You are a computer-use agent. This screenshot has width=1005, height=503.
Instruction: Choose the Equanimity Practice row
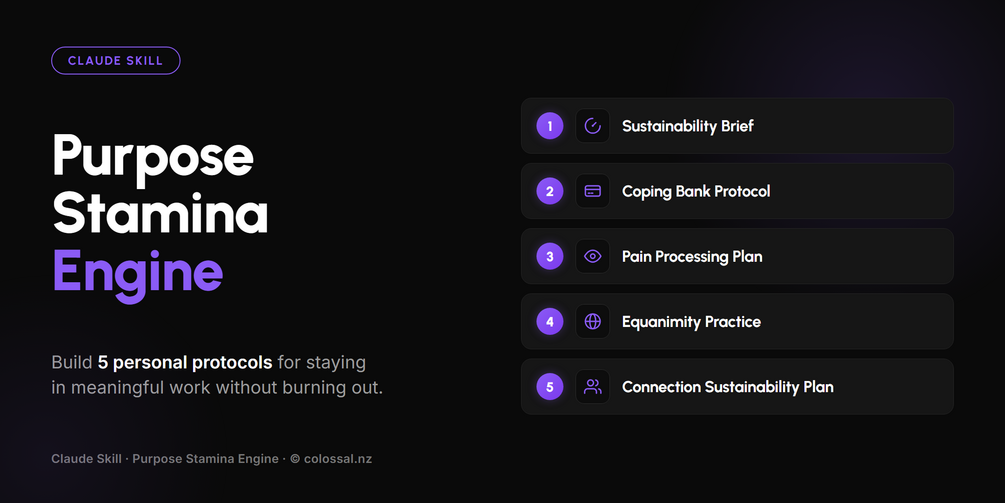[x=737, y=322]
